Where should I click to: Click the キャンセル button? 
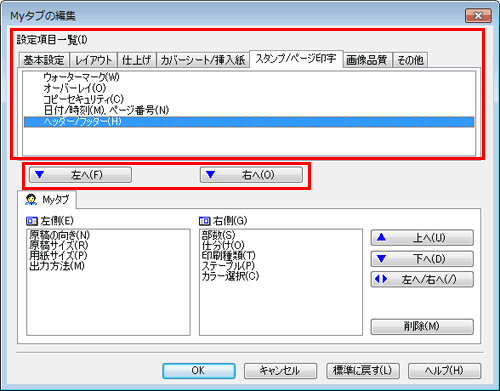[x=280, y=371]
